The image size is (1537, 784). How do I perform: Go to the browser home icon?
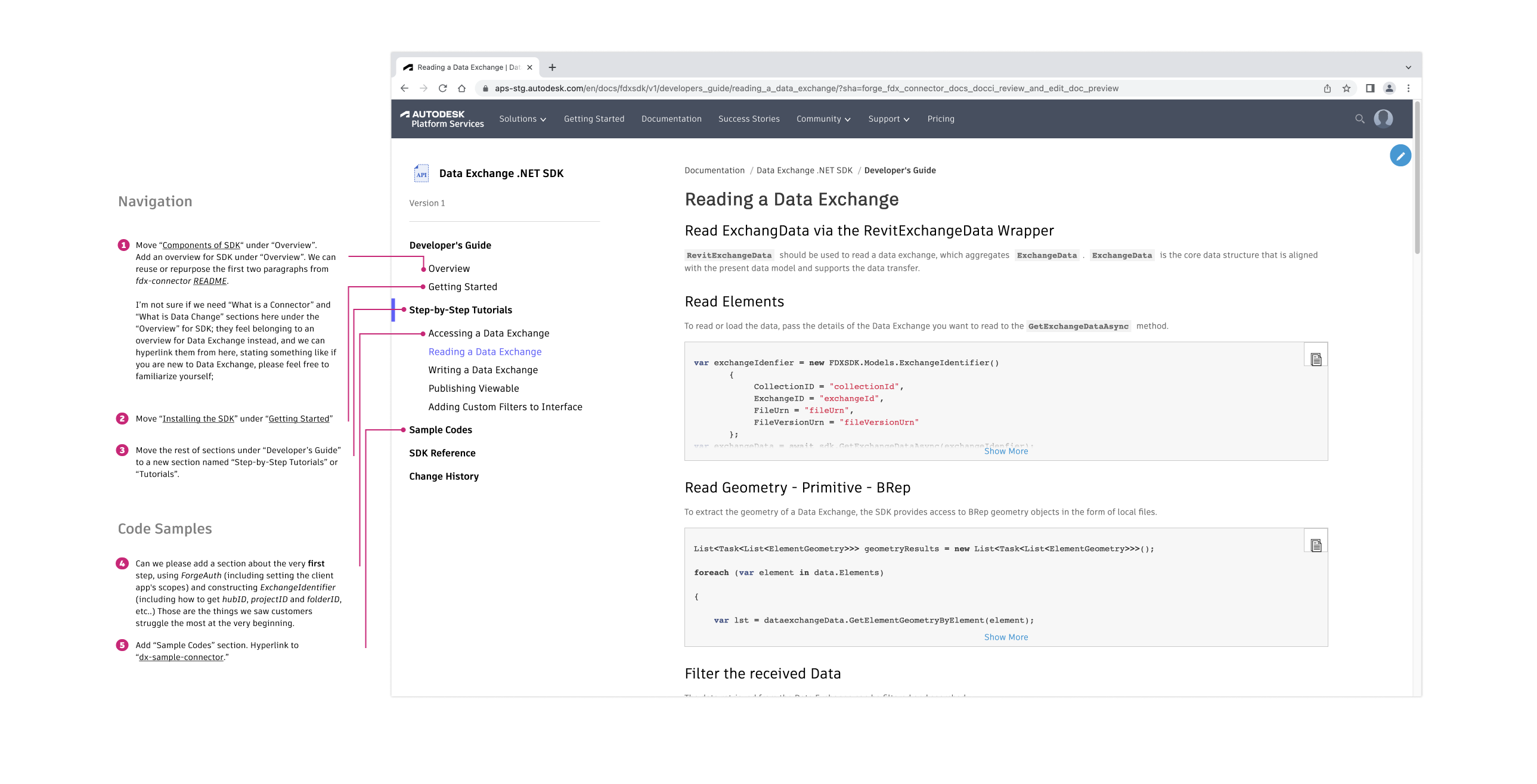(462, 88)
